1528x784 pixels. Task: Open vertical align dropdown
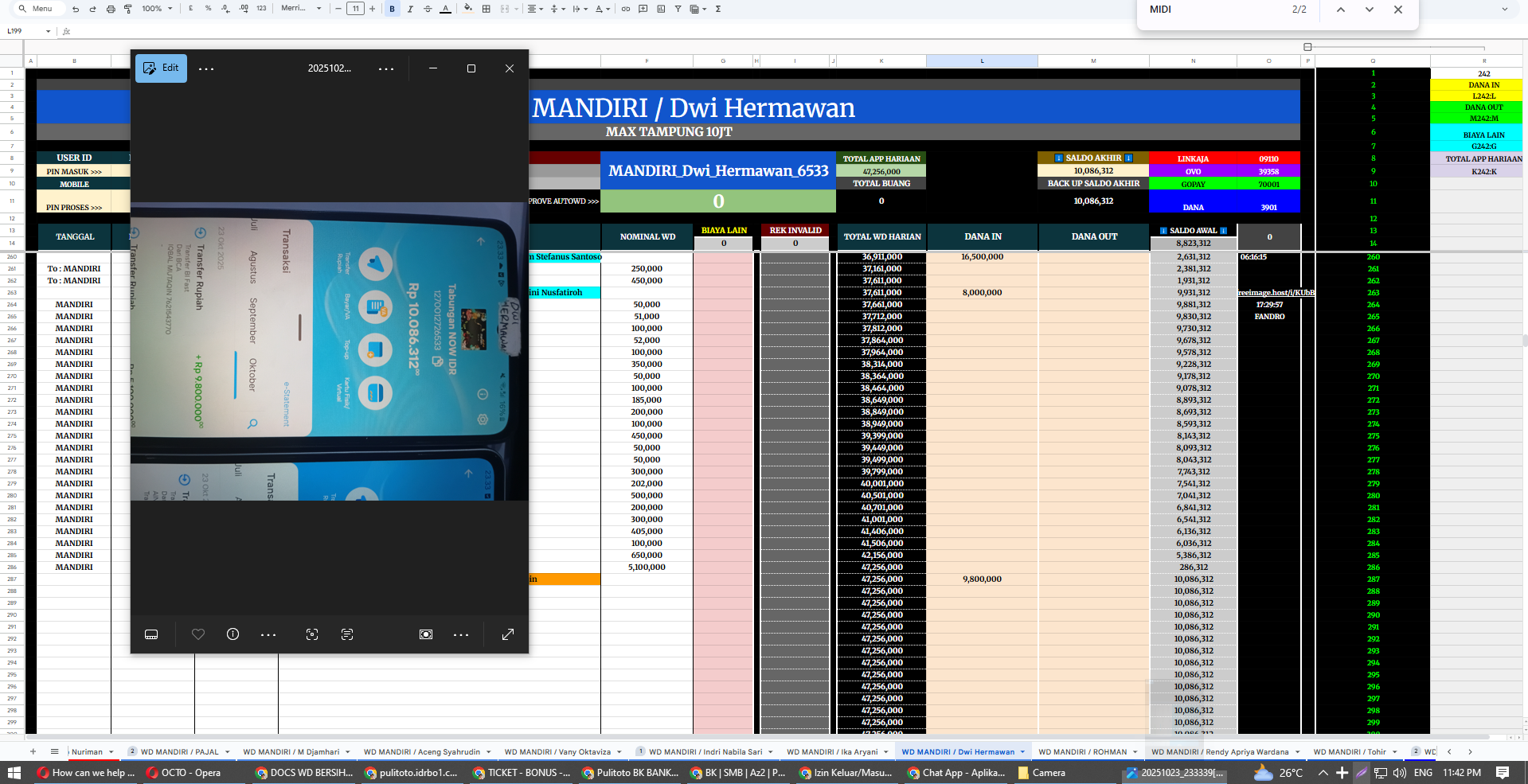point(558,9)
